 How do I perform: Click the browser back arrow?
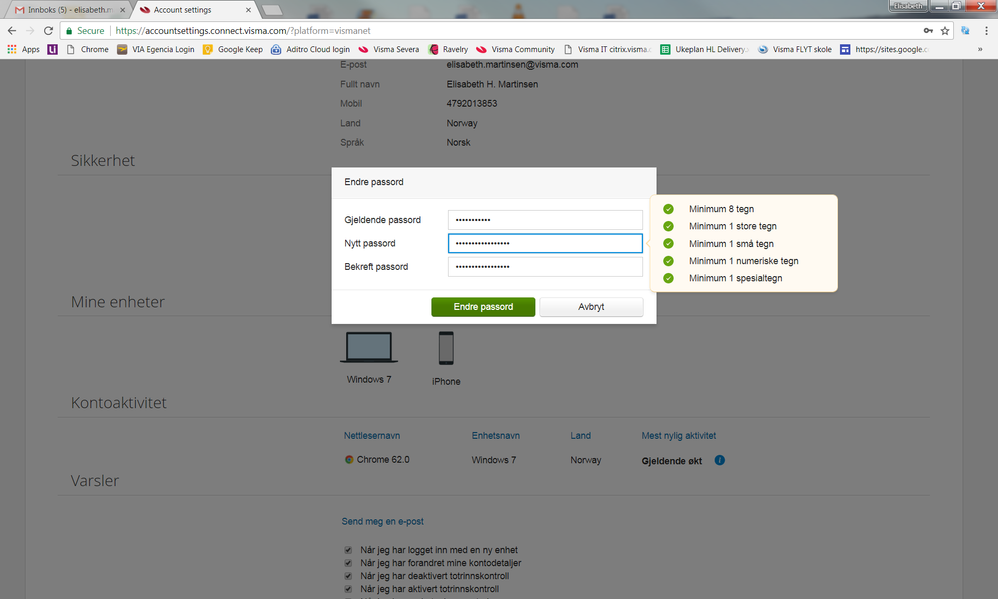pyautogui.click(x=11, y=31)
